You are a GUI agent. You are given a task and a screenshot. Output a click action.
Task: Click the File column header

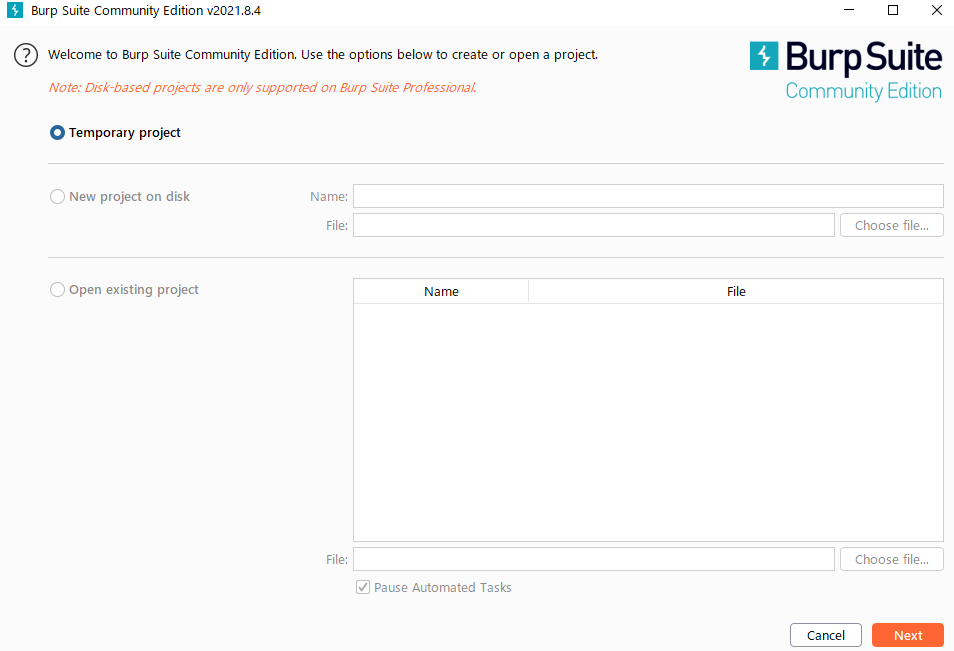[x=736, y=291]
